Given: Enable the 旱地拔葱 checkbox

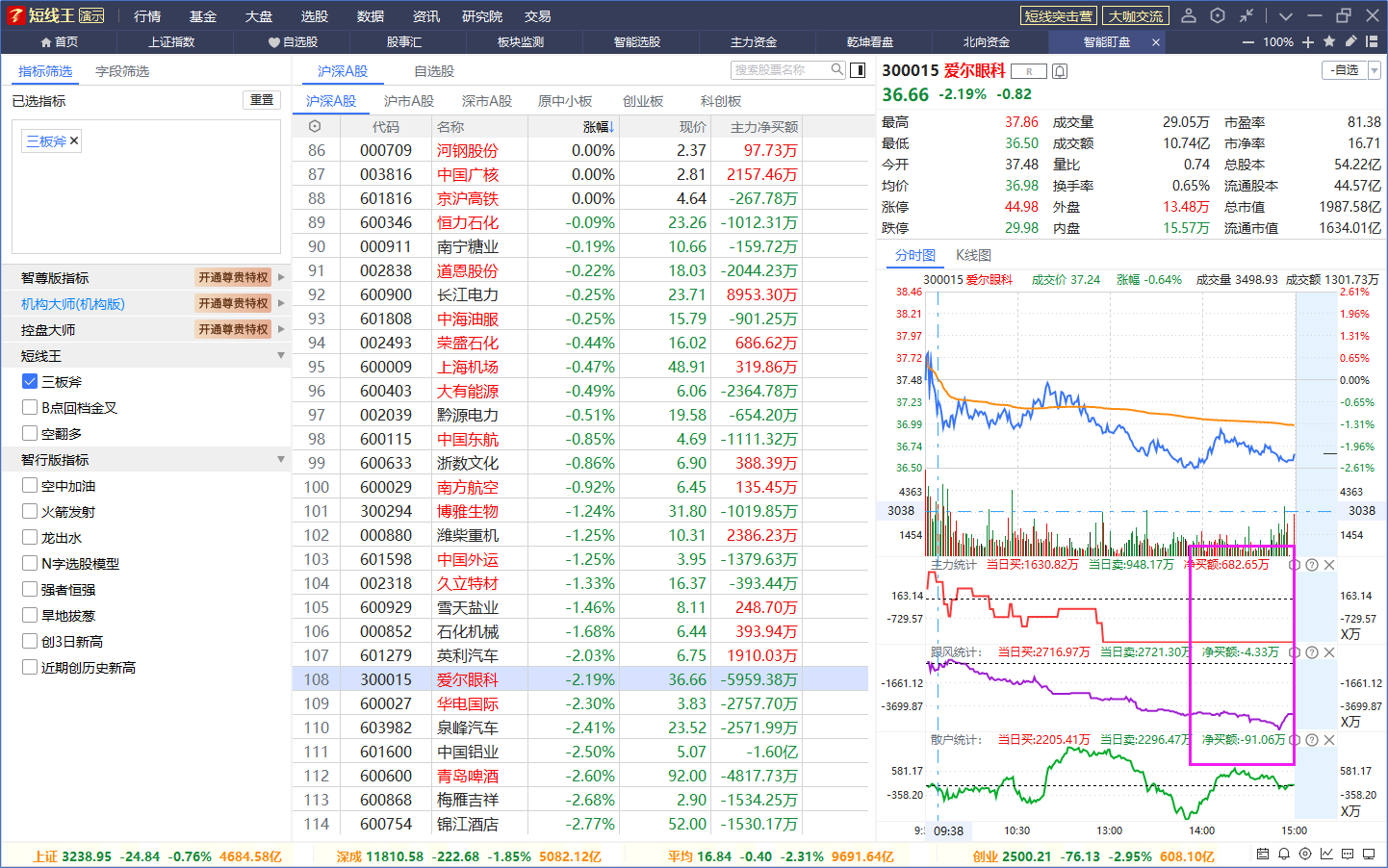Looking at the screenshot, I should (30, 615).
